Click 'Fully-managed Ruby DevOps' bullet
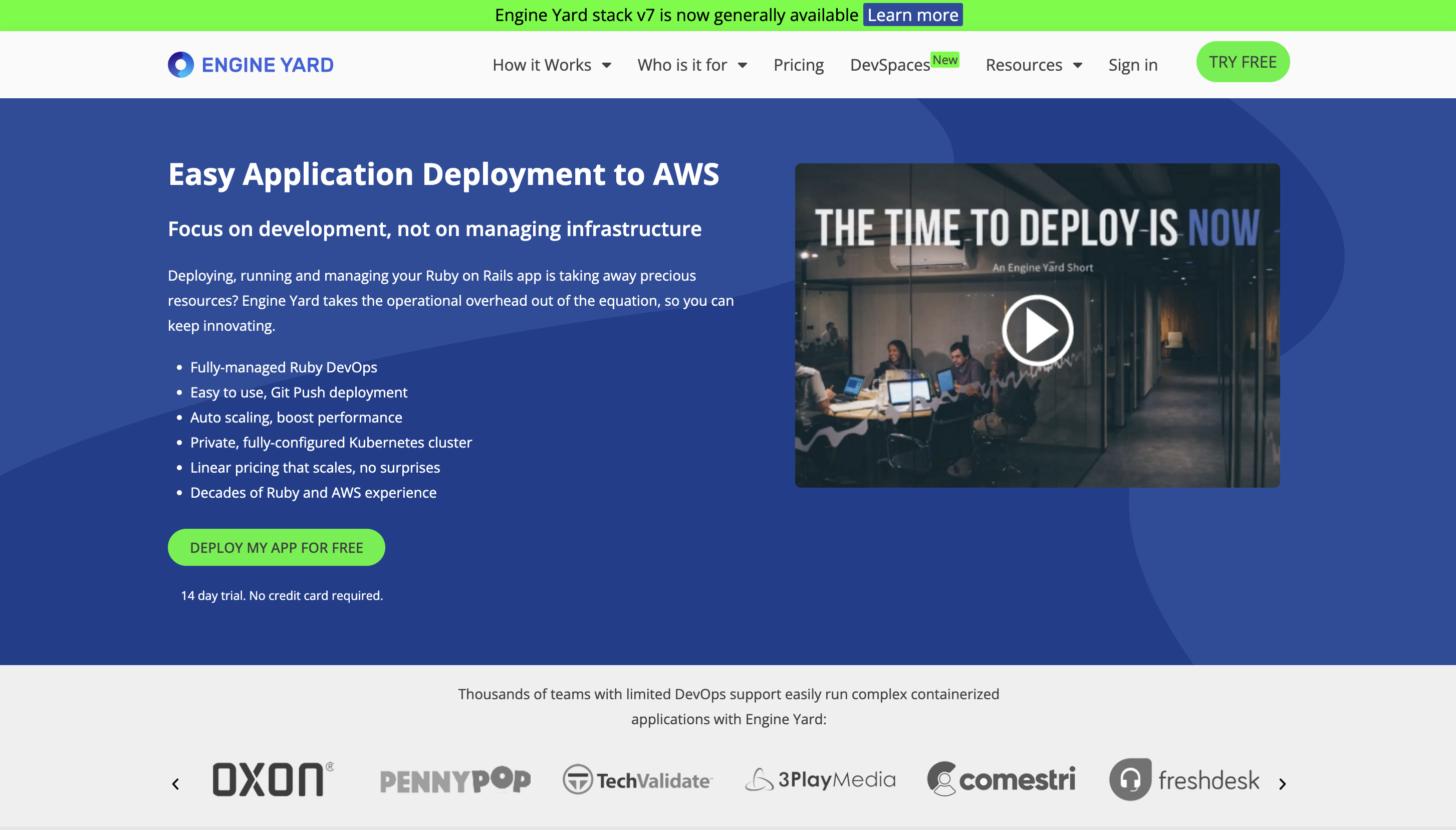Screen dimensions: 1456x830 (284, 367)
